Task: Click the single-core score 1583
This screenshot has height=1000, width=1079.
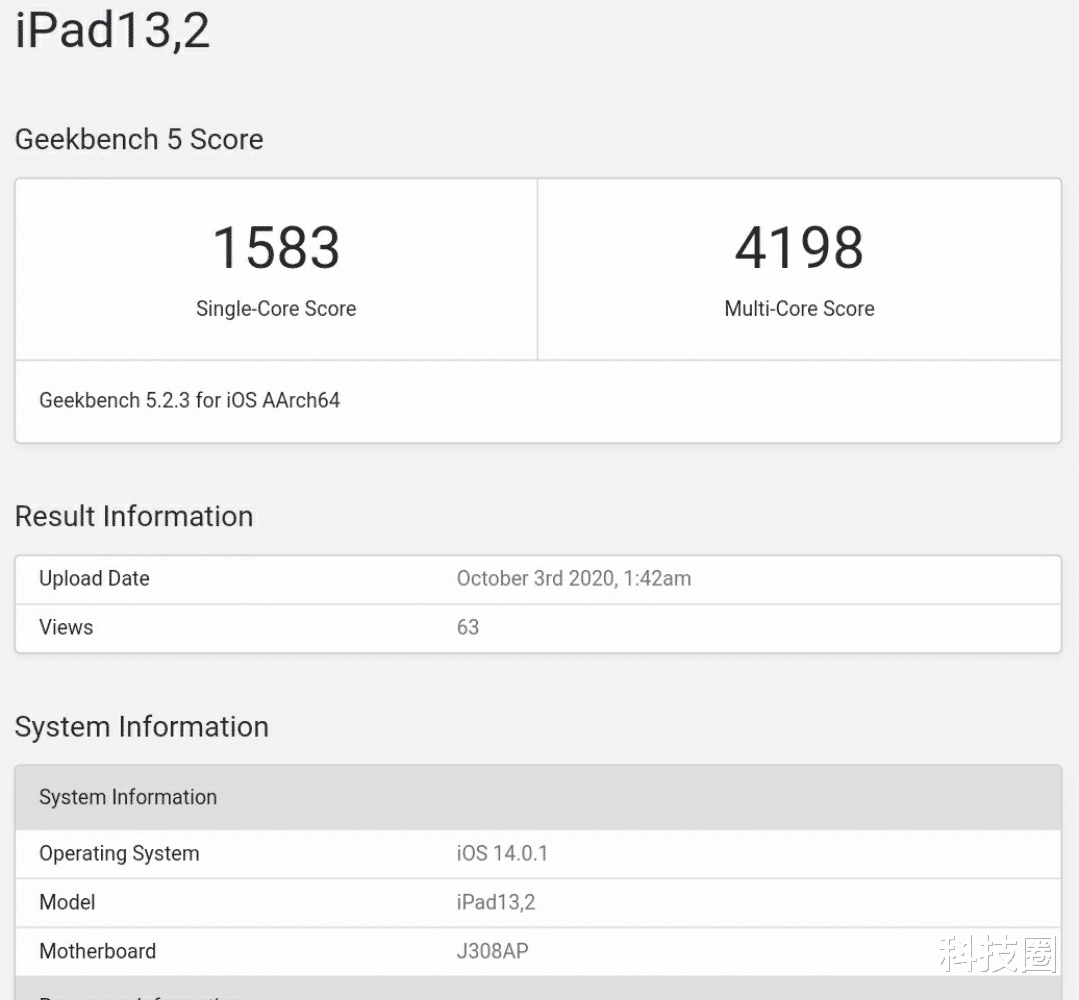Action: 276,247
